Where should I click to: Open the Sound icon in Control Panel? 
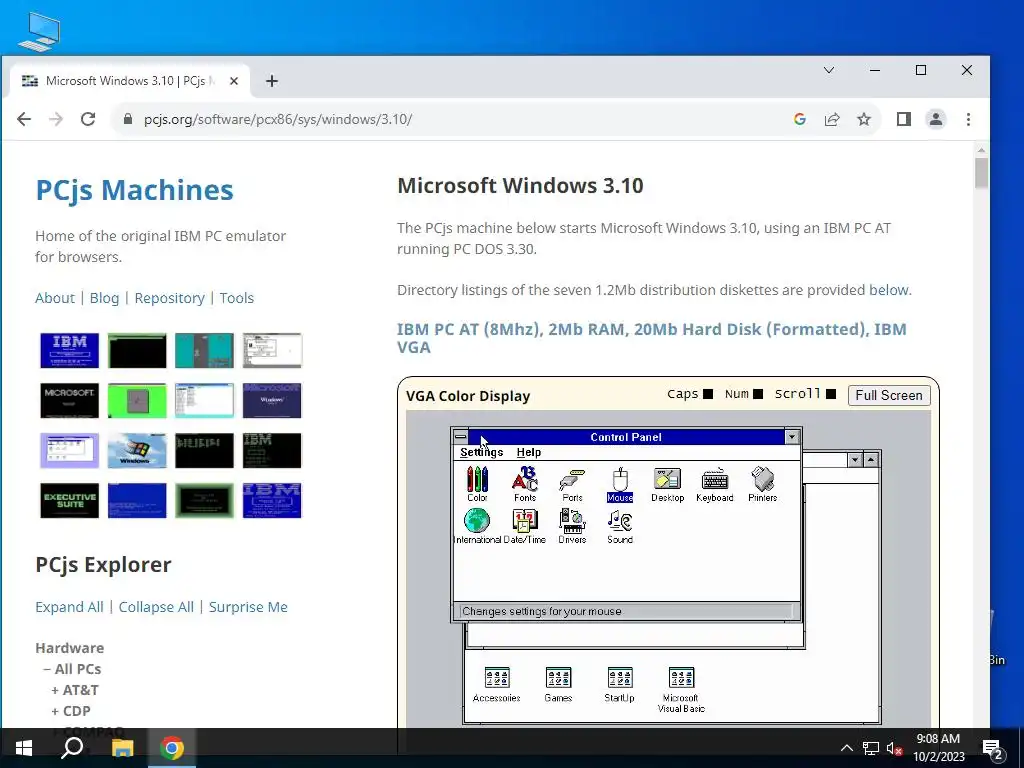(x=620, y=526)
